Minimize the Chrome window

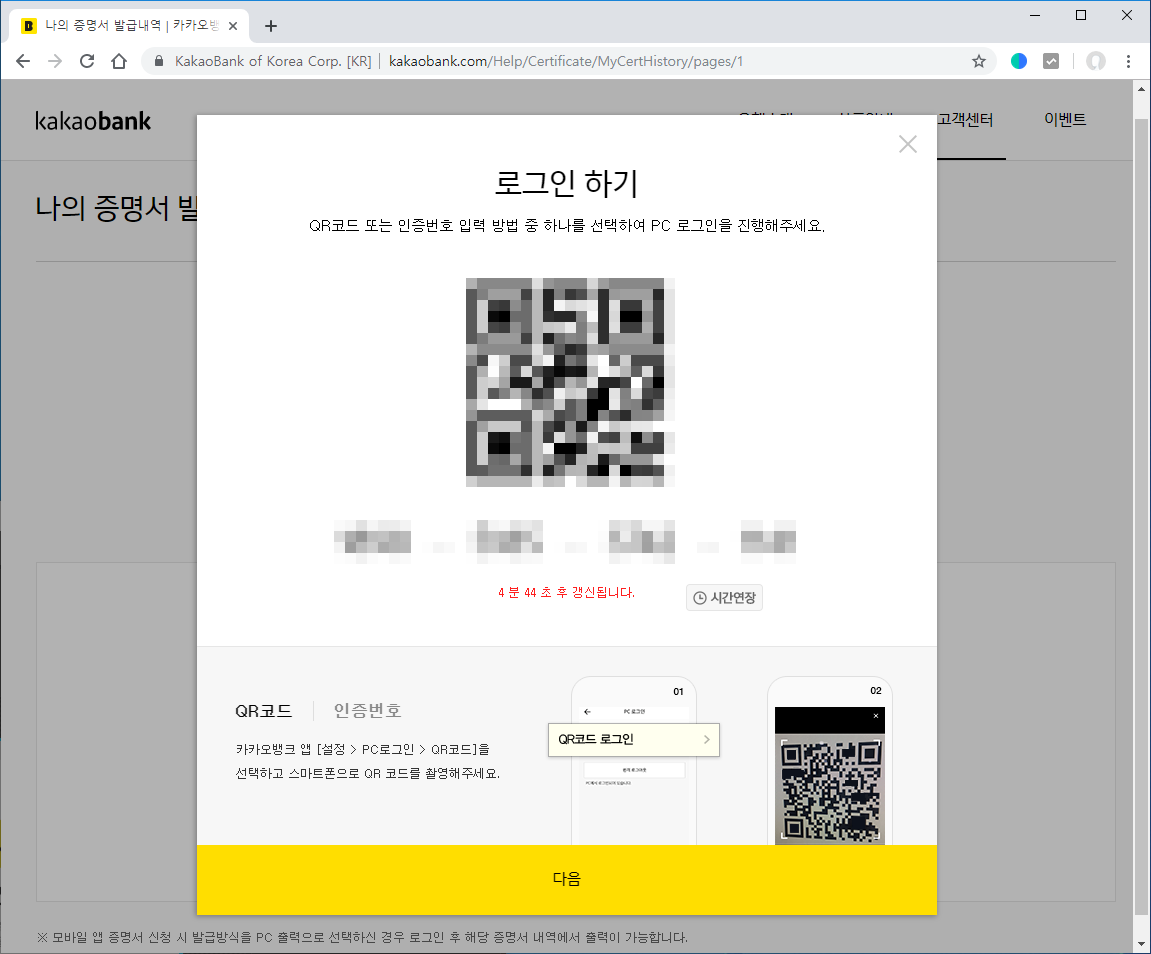point(1035,15)
